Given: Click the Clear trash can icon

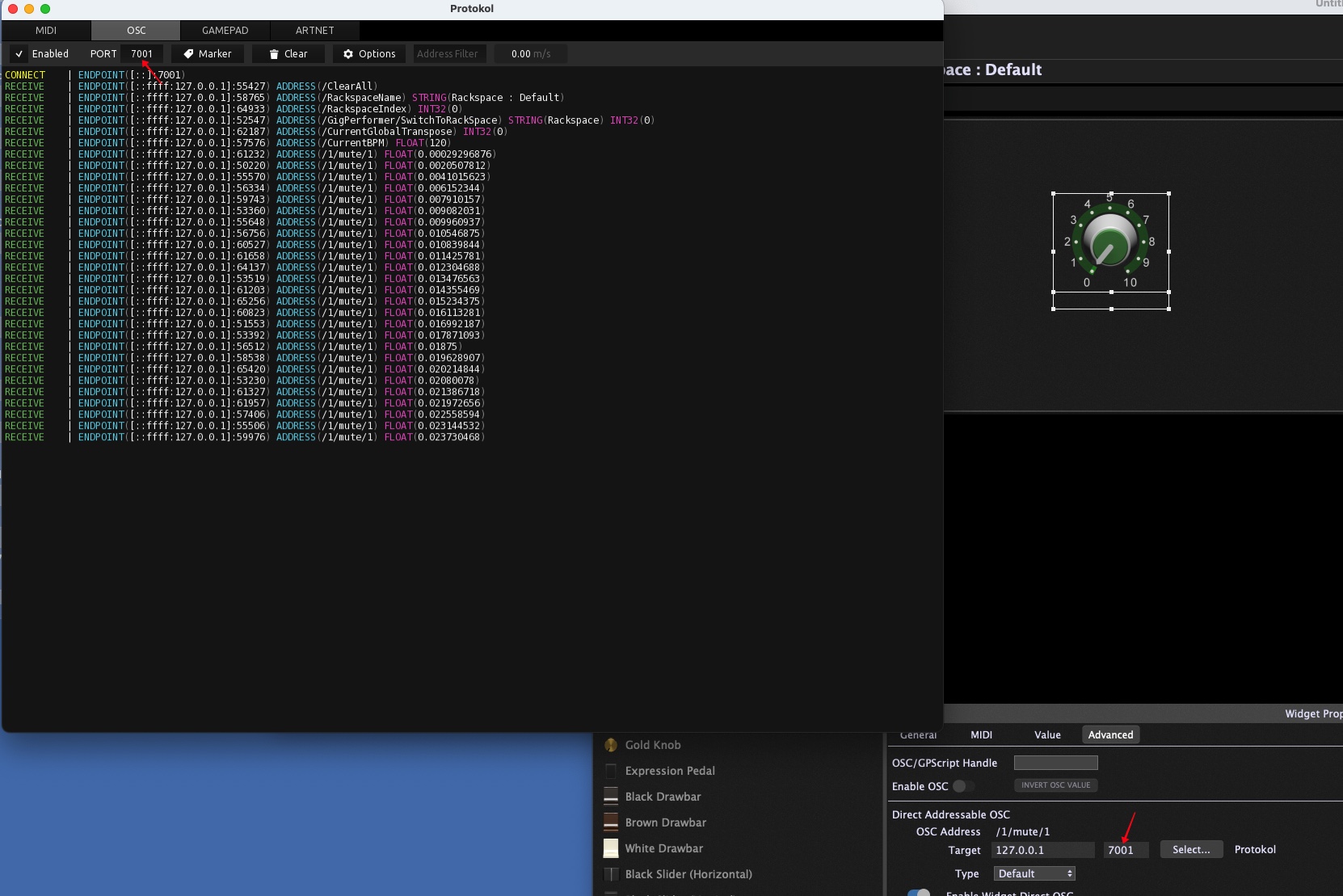Looking at the screenshot, I should click(x=274, y=54).
